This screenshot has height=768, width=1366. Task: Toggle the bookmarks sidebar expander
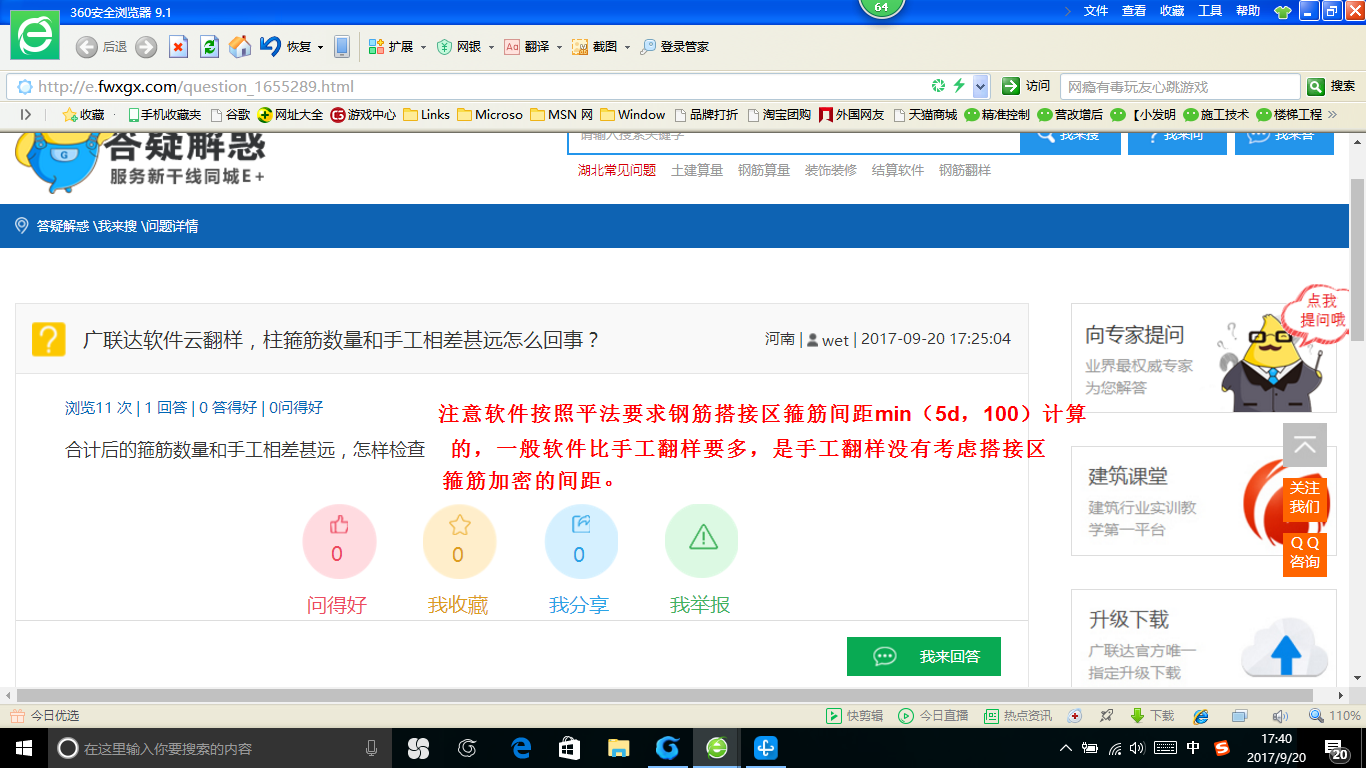25,114
